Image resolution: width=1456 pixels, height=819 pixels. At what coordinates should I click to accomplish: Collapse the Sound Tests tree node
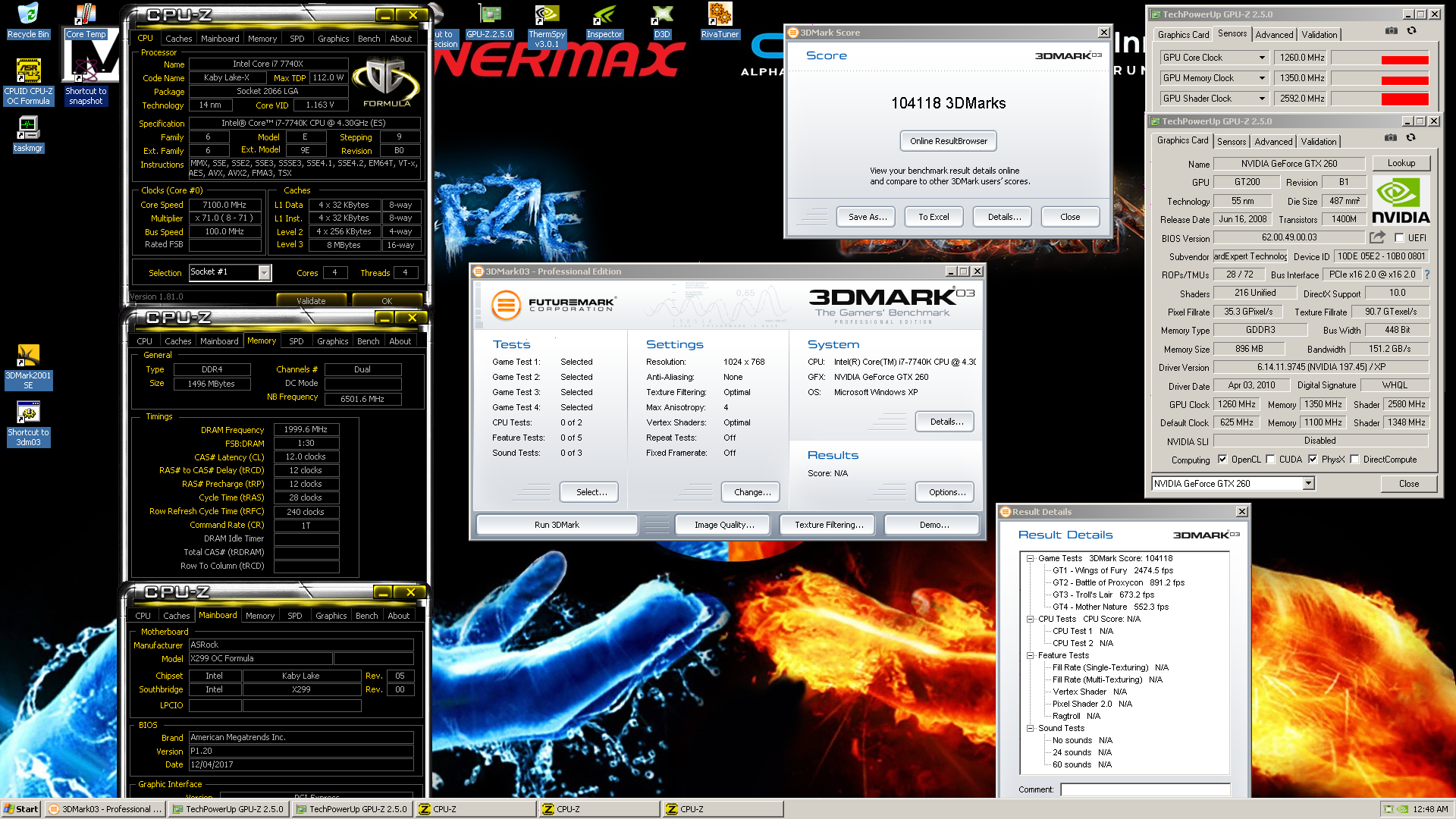[1031, 728]
